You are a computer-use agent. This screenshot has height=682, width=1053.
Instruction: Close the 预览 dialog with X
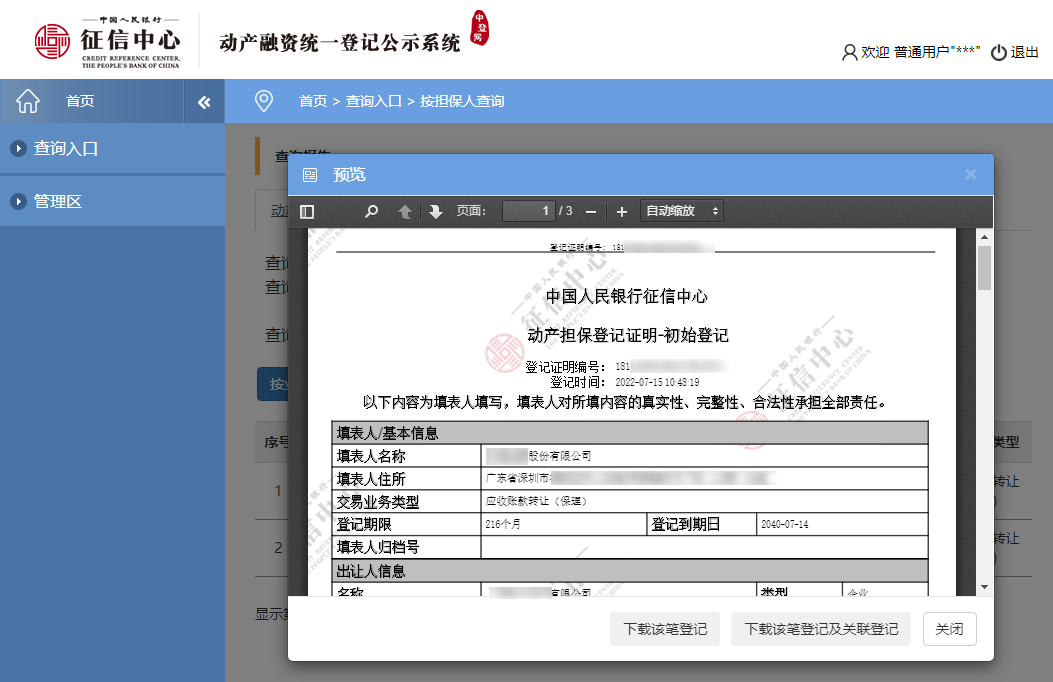[x=970, y=175]
